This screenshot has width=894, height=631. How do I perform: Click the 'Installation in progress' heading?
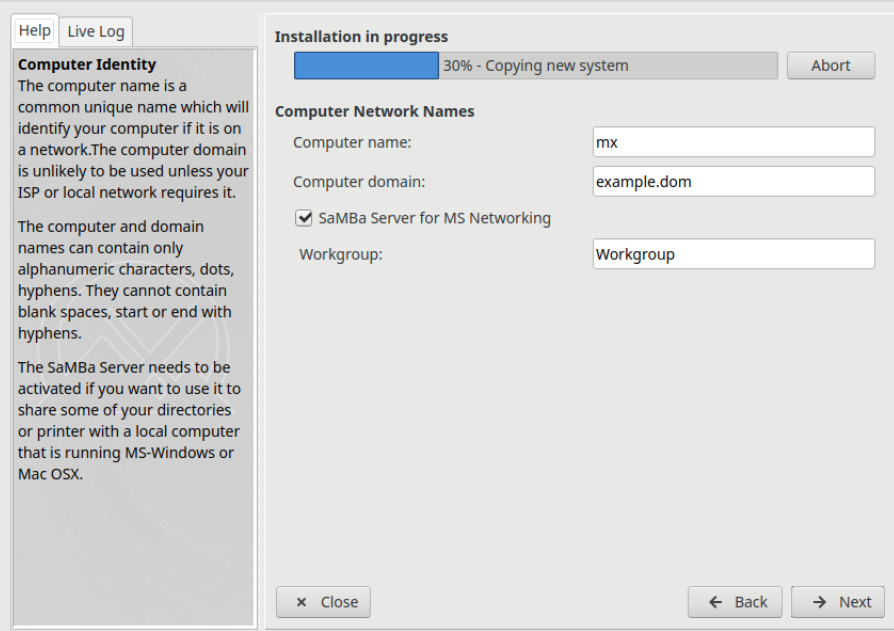361,36
